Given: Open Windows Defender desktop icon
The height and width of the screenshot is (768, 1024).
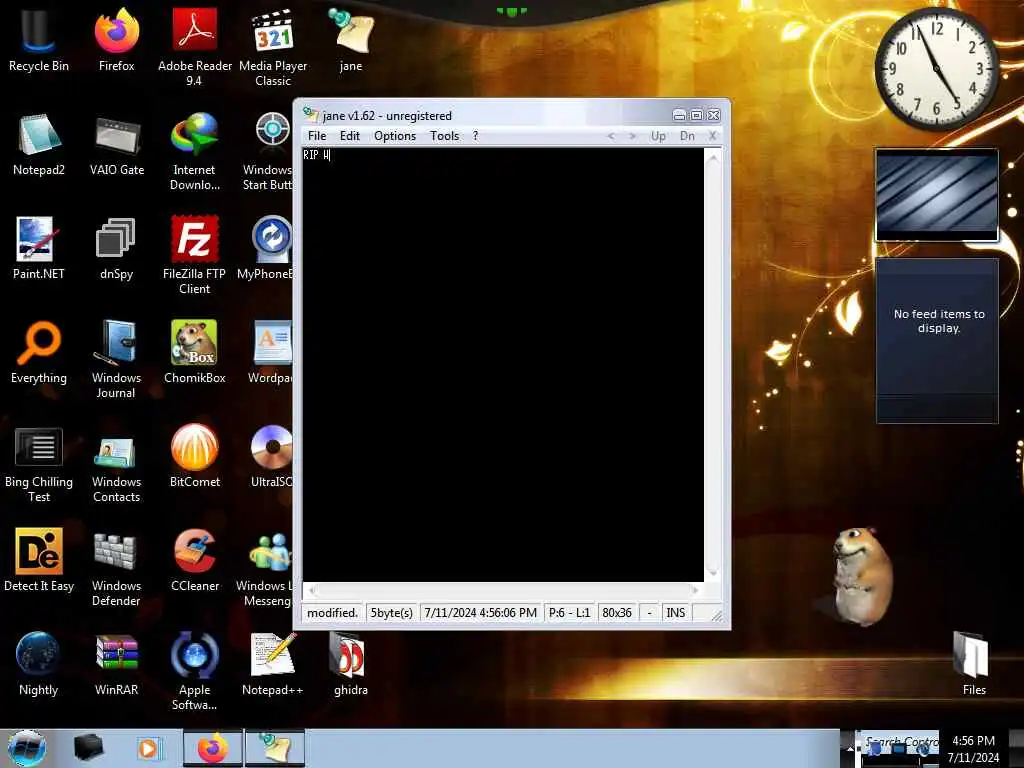Looking at the screenshot, I should pyautogui.click(x=116, y=567).
